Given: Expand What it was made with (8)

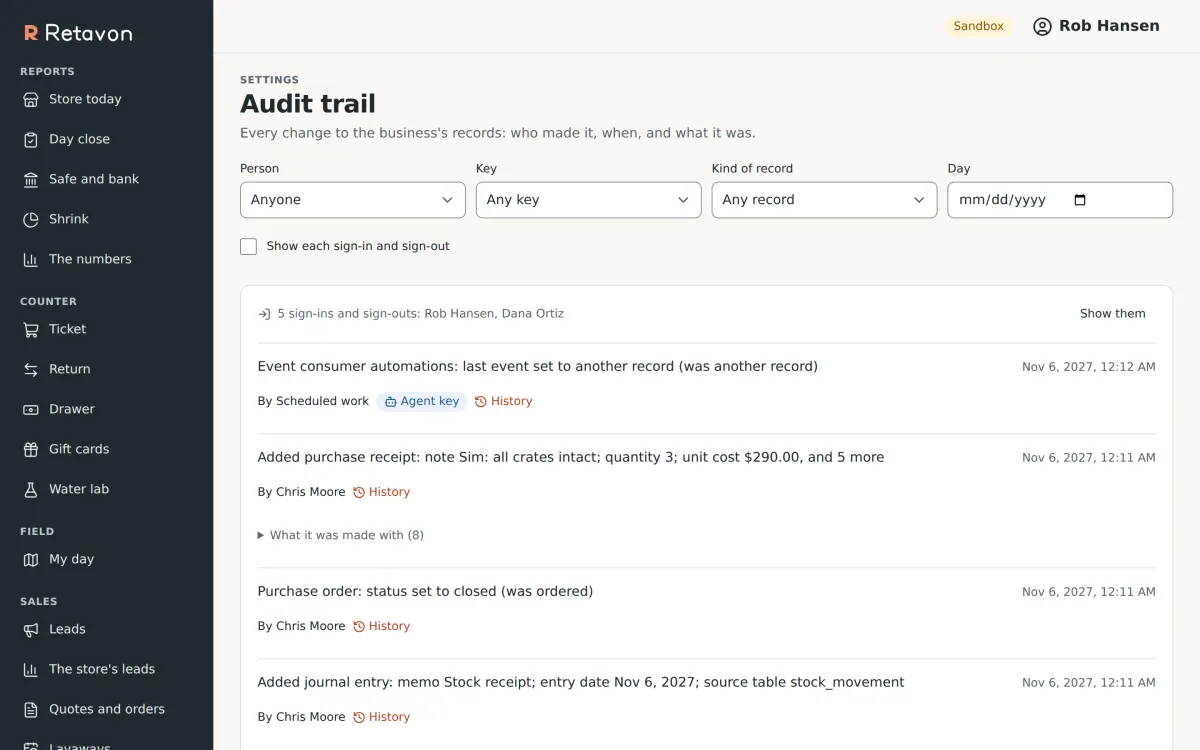Looking at the screenshot, I should coord(341,535).
